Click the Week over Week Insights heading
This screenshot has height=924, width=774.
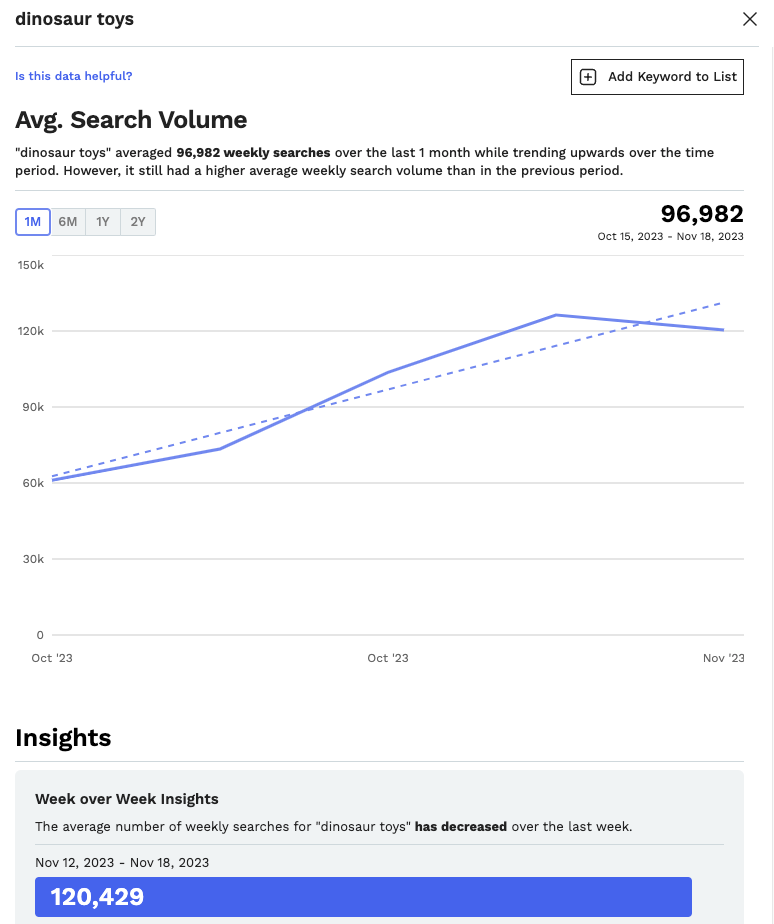[127, 799]
